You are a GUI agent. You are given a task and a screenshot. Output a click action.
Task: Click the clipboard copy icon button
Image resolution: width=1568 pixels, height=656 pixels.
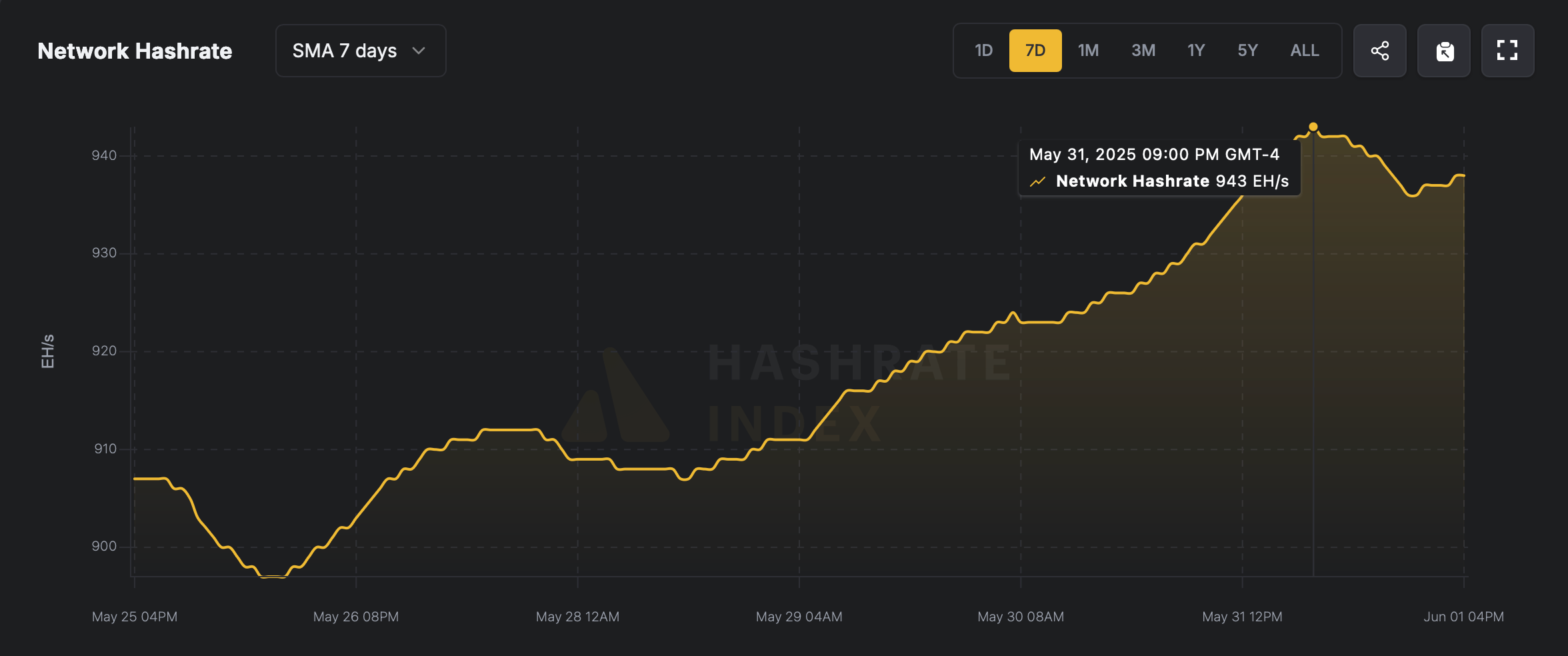tap(1444, 51)
